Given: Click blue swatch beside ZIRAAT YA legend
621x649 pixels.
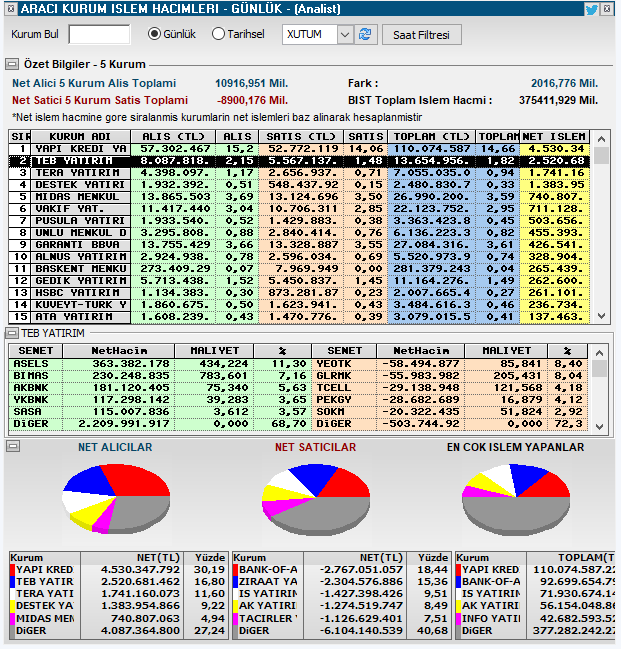Looking at the screenshot, I should pyautogui.click(x=236, y=582).
